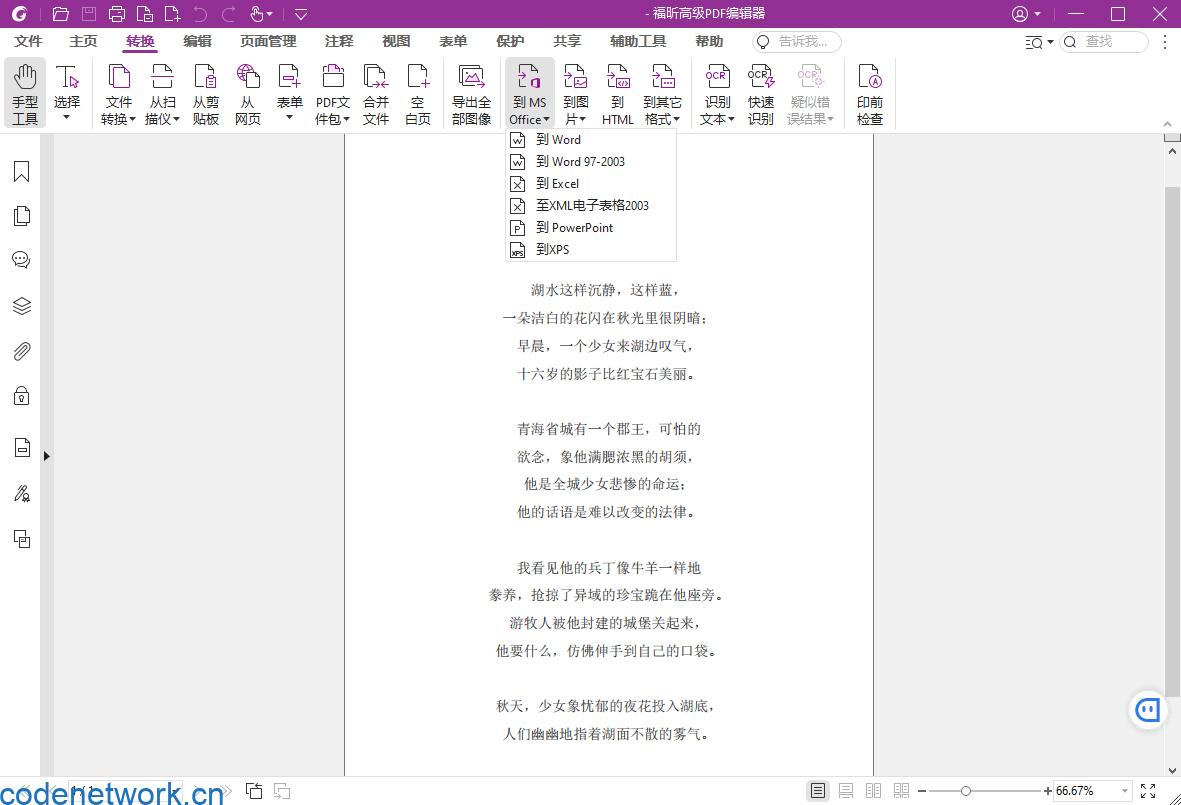Click the 快速识别 quick OCR icon
The image size is (1181, 805).
click(x=760, y=92)
